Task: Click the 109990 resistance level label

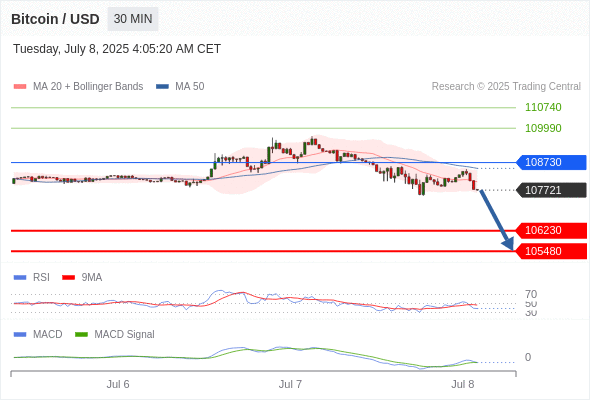Action: 543,128
